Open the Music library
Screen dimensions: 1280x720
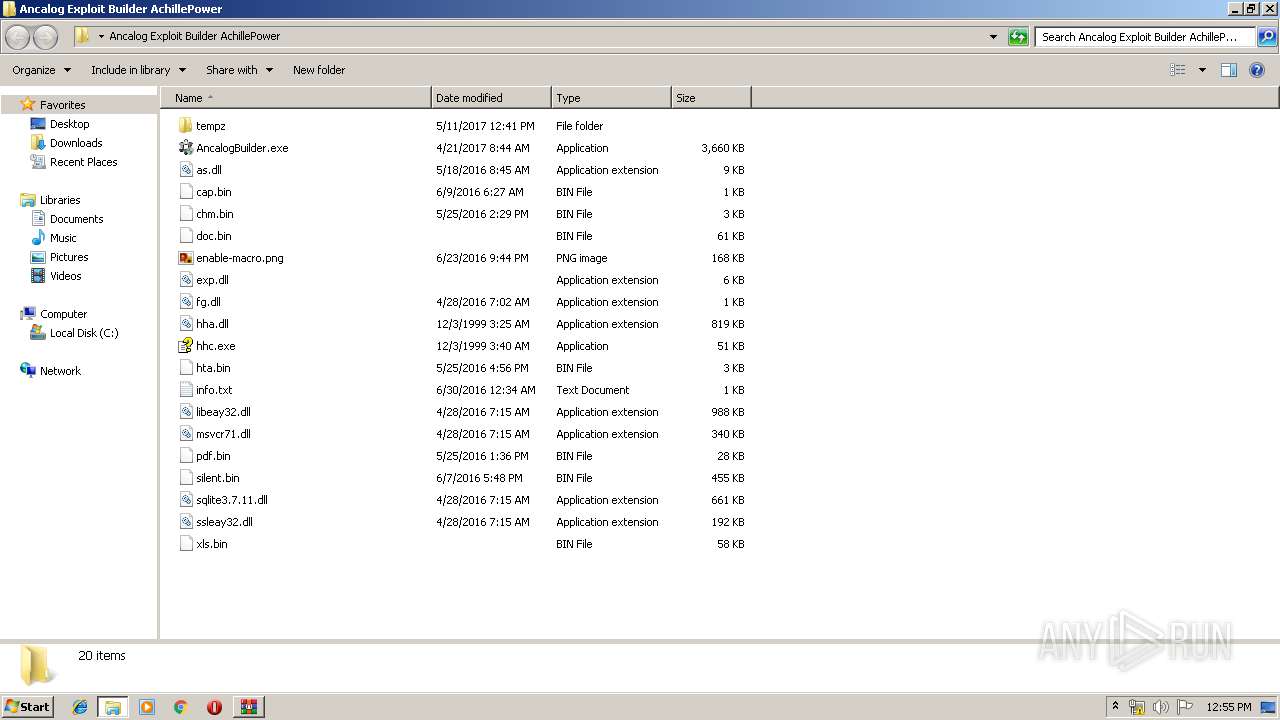[x=63, y=238]
